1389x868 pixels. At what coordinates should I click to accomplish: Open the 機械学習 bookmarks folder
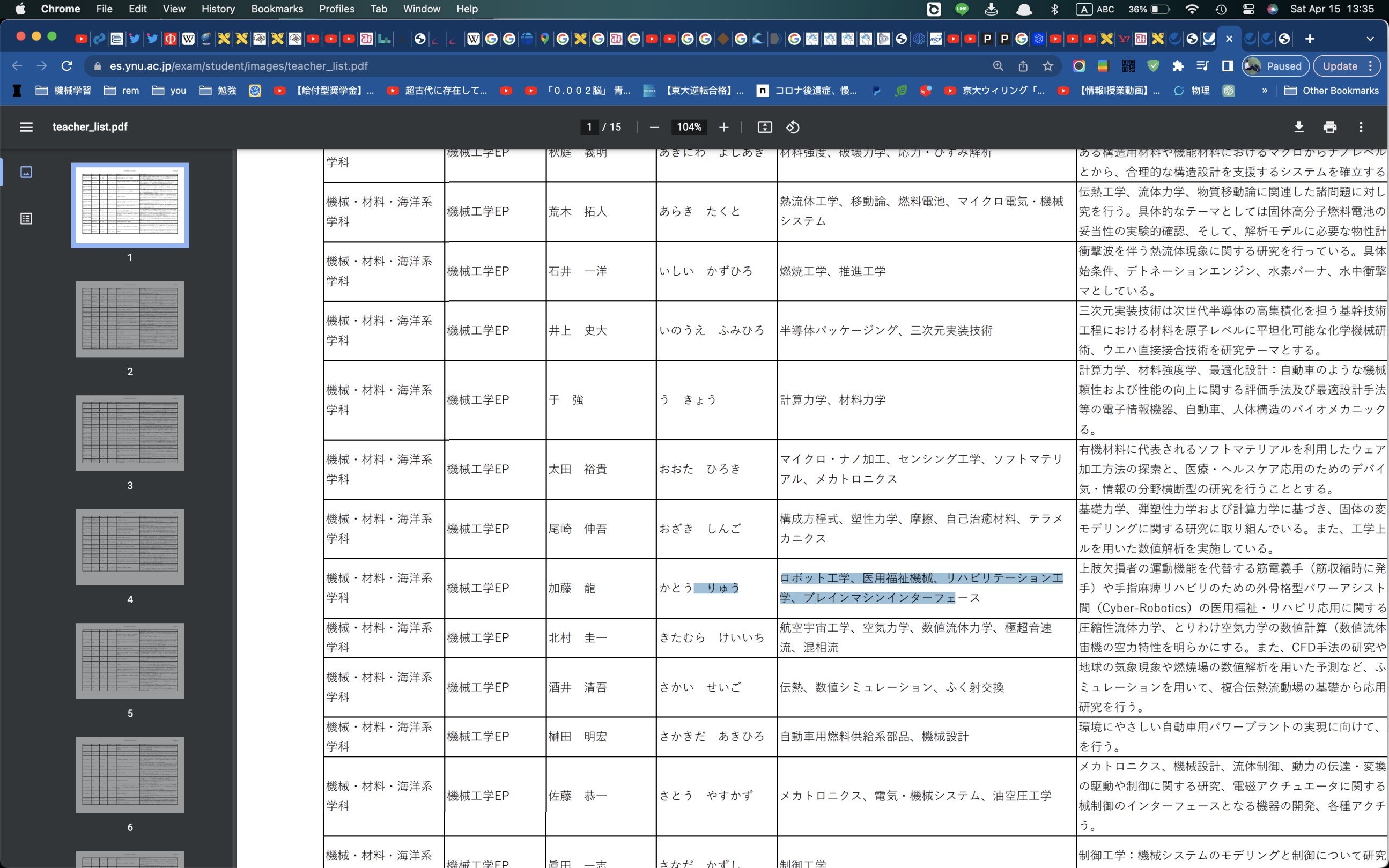pyautogui.click(x=63, y=90)
